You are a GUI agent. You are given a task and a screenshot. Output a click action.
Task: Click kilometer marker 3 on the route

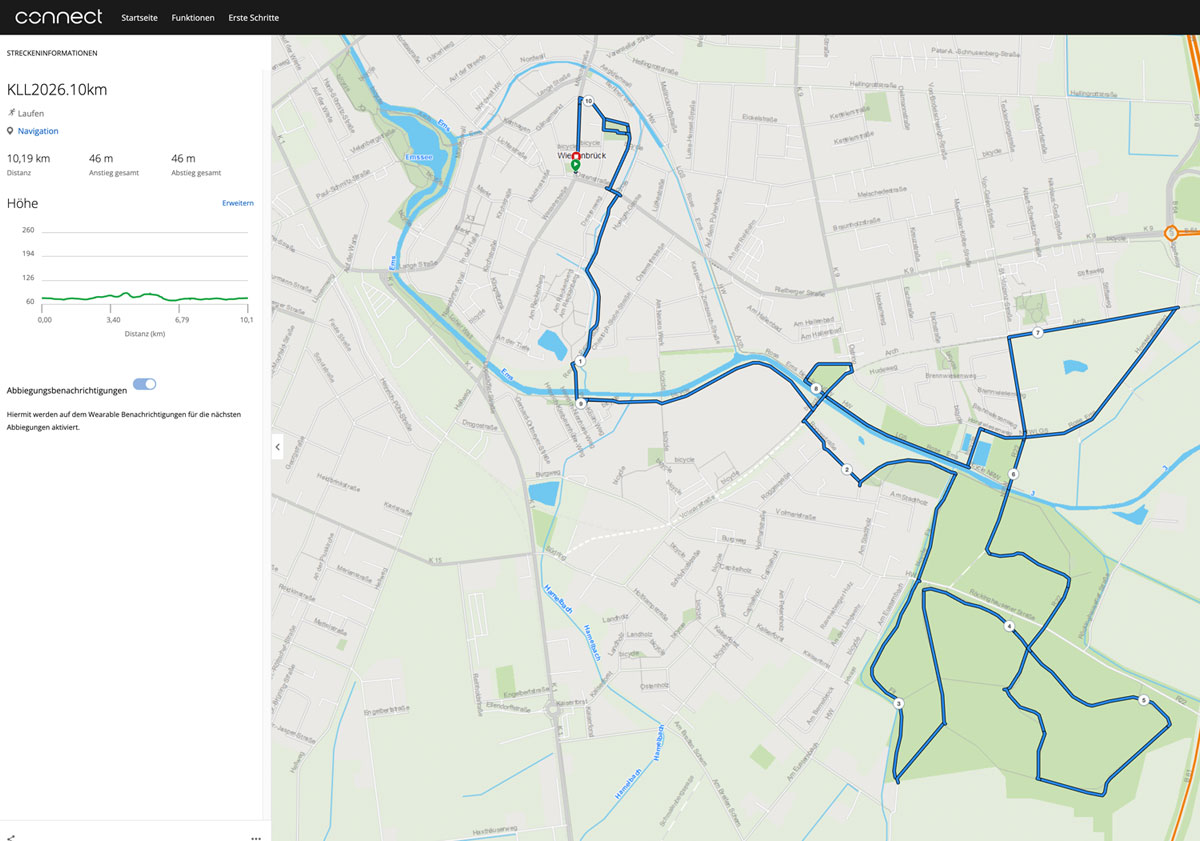(x=899, y=704)
